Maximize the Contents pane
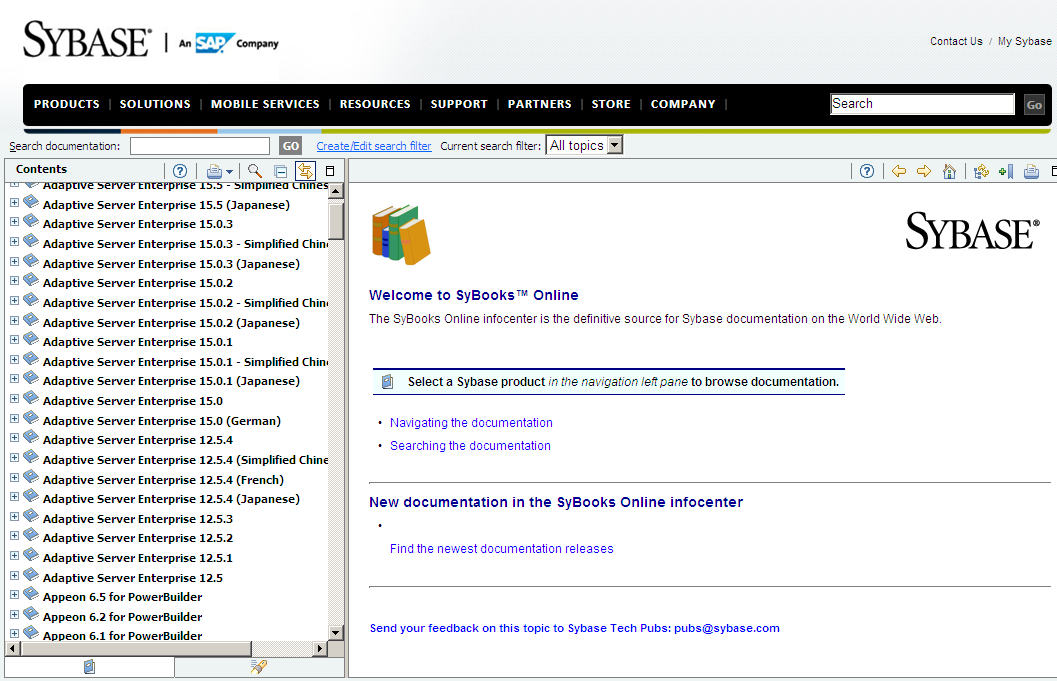The height and width of the screenshot is (681, 1057). click(x=330, y=171)
